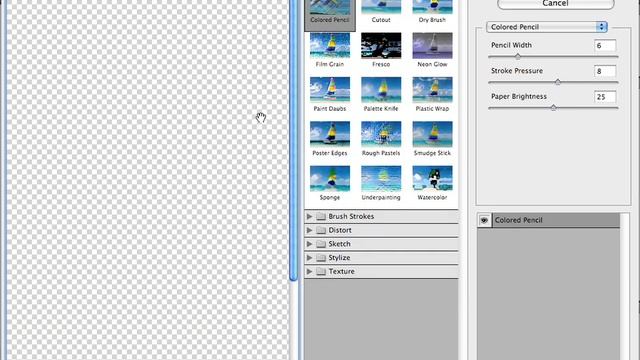The height and width of the screenshot is (360, 640).
Task: Click the Paper Brightness value field
Action: point(605,97)
